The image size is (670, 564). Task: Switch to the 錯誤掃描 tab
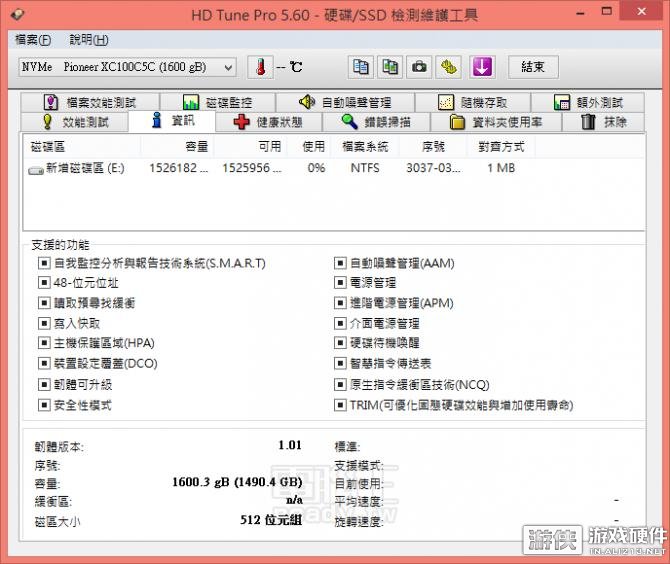point(376,122)
